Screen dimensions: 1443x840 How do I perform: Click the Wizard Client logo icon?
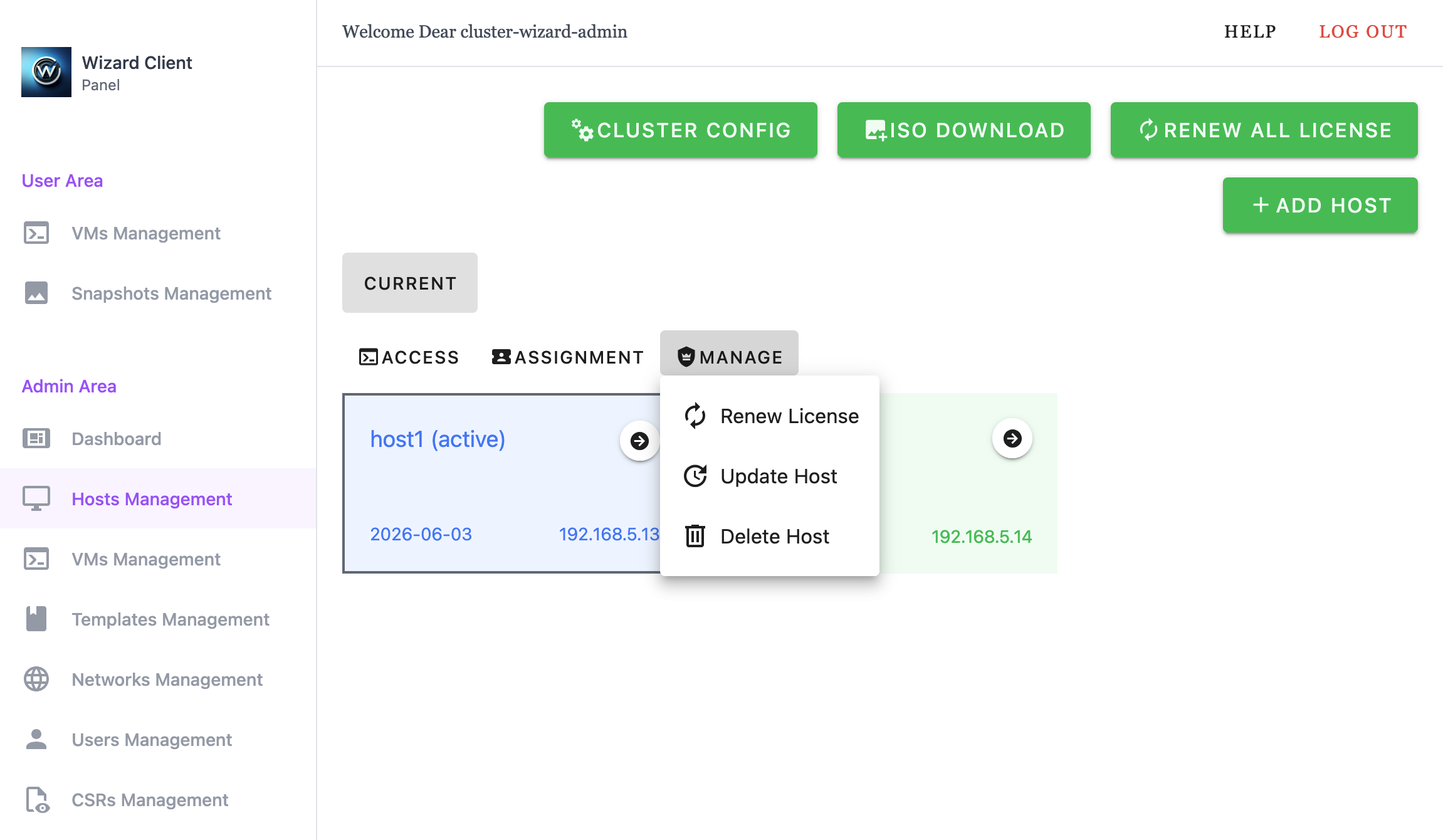(46, 72)
